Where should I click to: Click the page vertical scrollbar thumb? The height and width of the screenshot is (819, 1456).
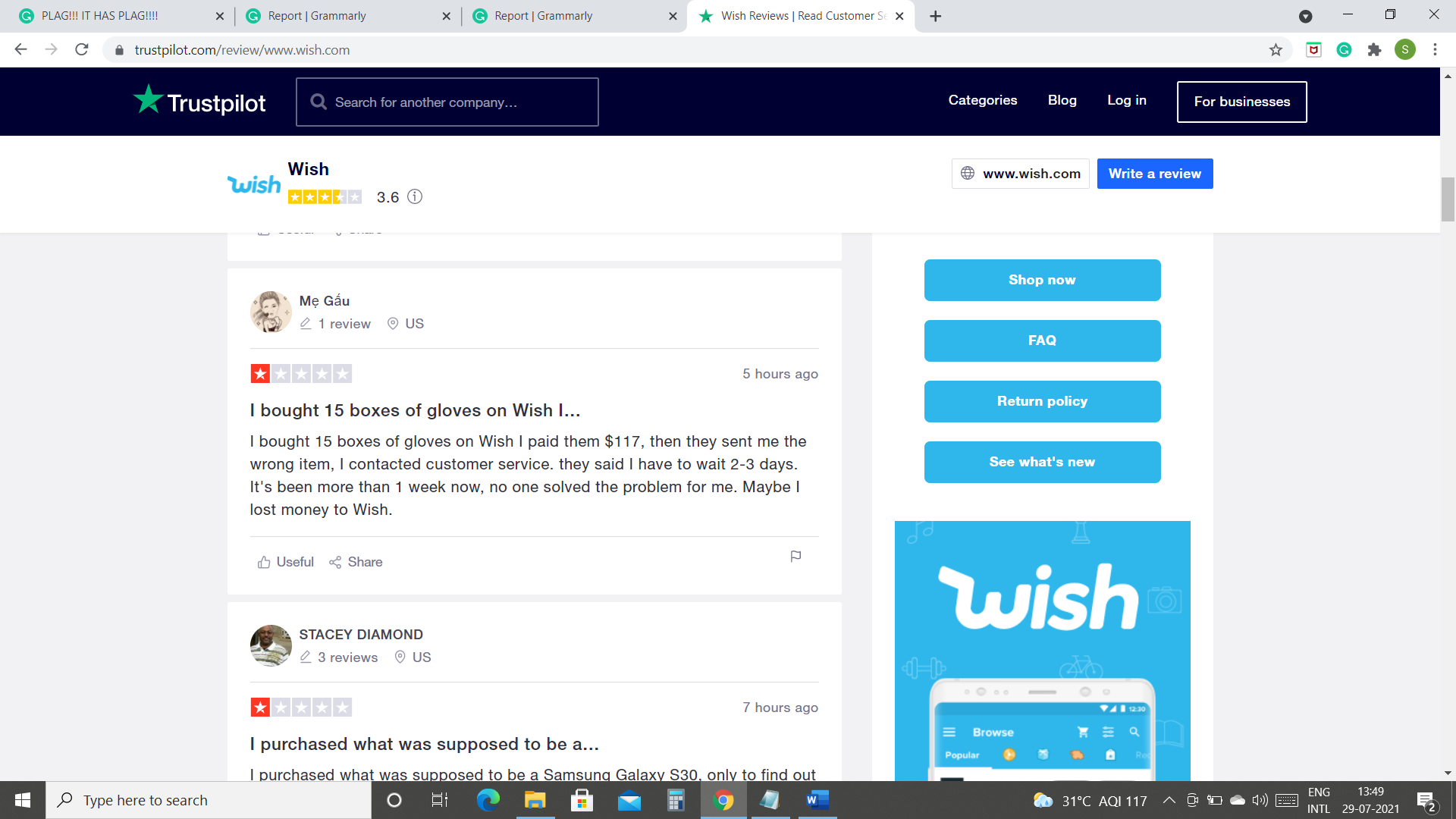coord(1448,199)
